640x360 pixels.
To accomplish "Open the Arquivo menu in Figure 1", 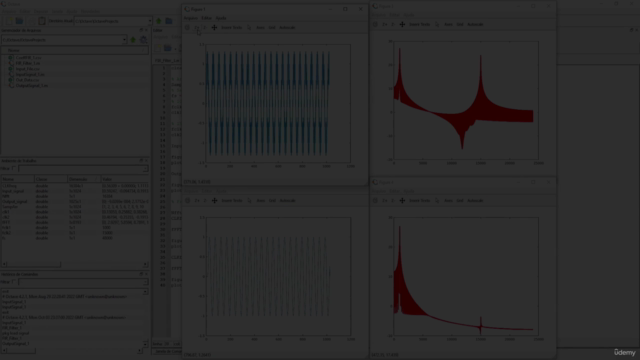I will 191,18.
